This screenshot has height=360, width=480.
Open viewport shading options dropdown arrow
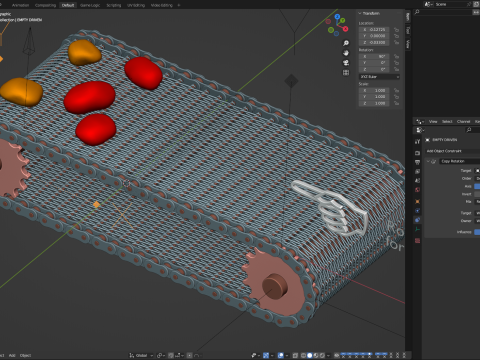328,355
